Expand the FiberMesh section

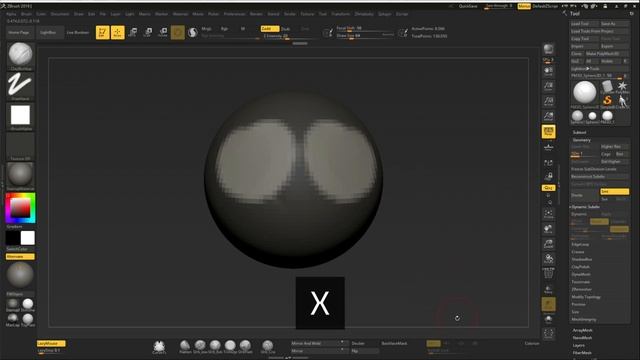click(582, 353)
